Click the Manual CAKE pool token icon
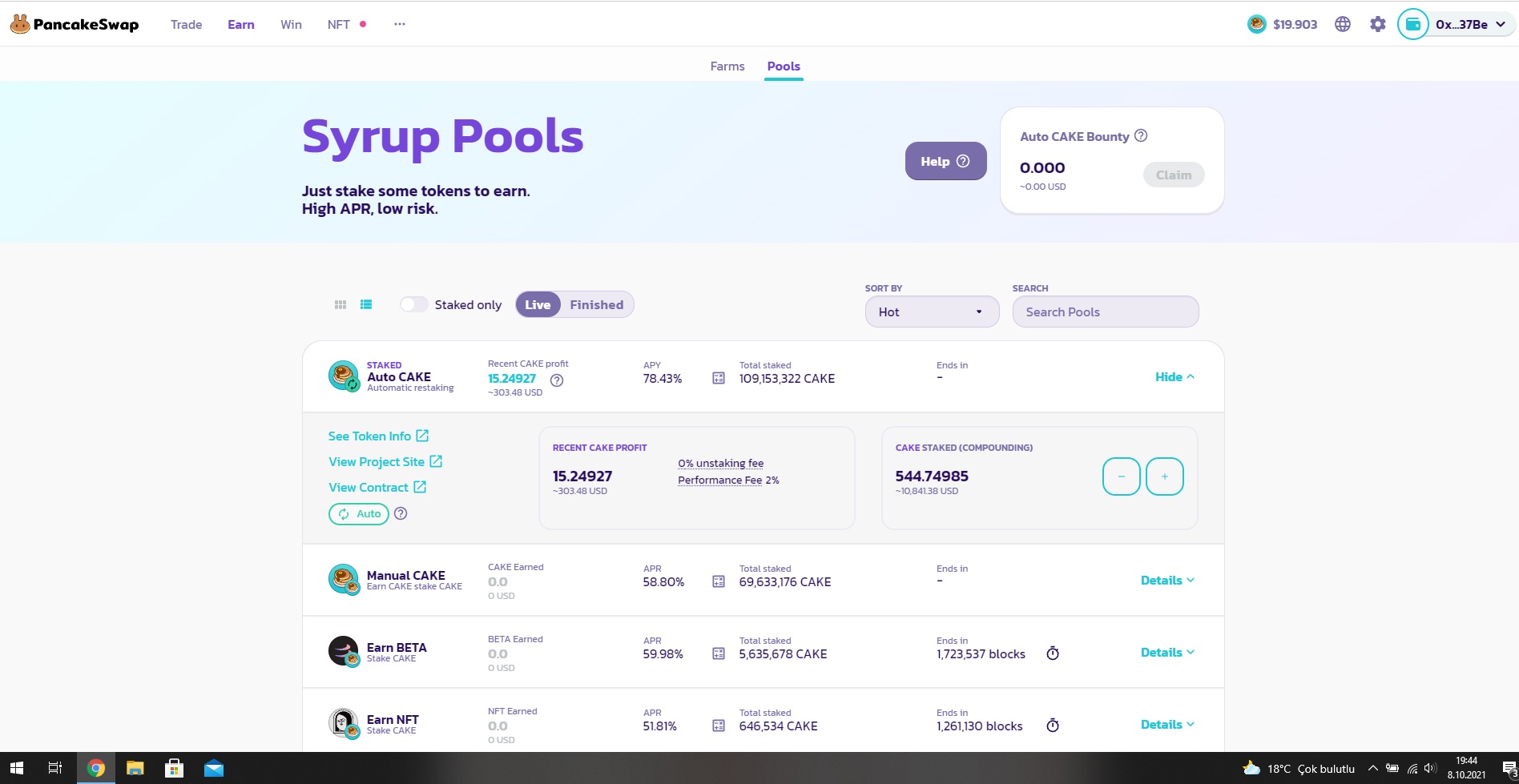1519x784 pixels. pos(344,579)
